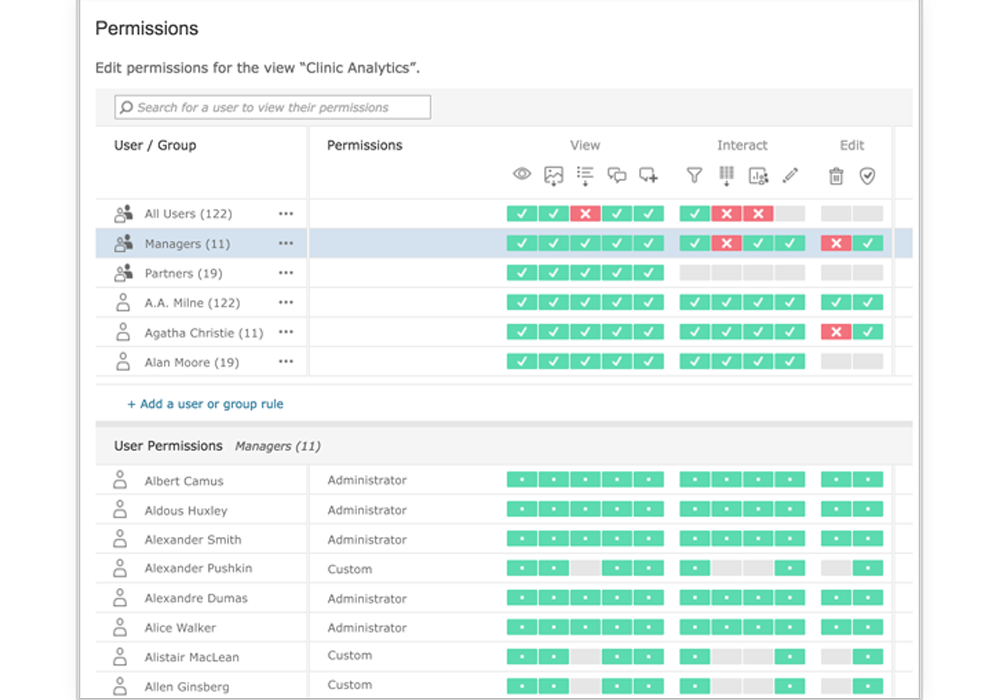This screenshot has height=700, width=999.
Task: Click Add a user or group rule
Action: coord(205,404)
